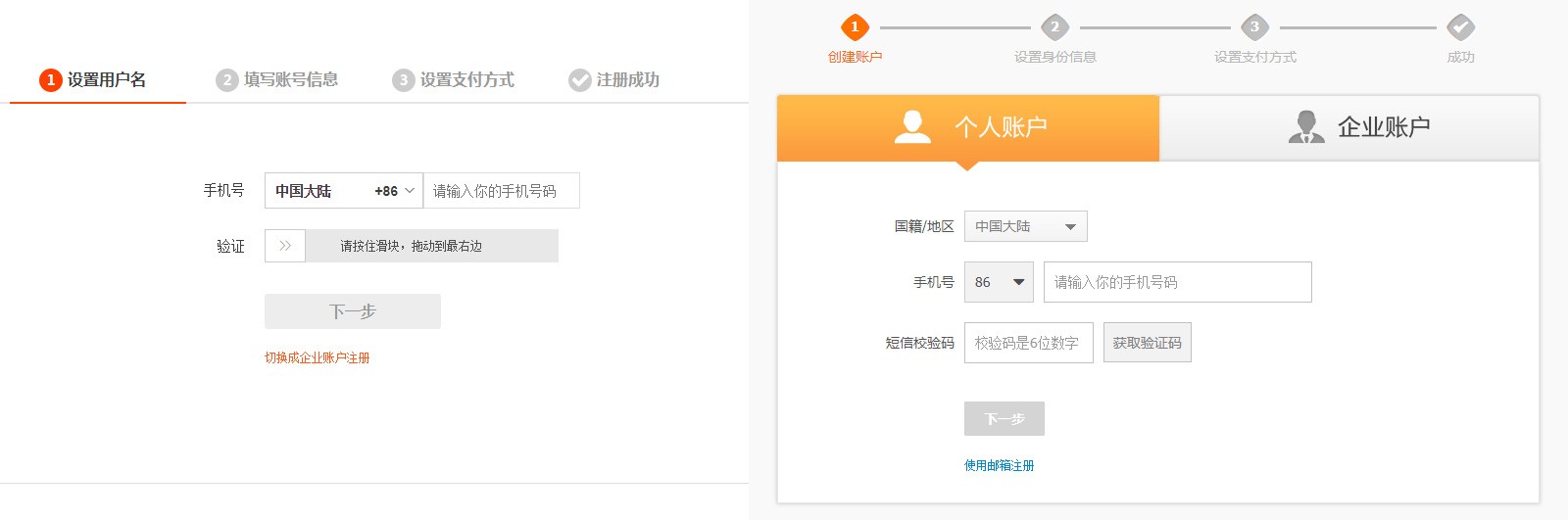Screen dimensions: 1568x520
Task: Click the checkmark diamond icon above 成功
Action: tap(1460, 27)
